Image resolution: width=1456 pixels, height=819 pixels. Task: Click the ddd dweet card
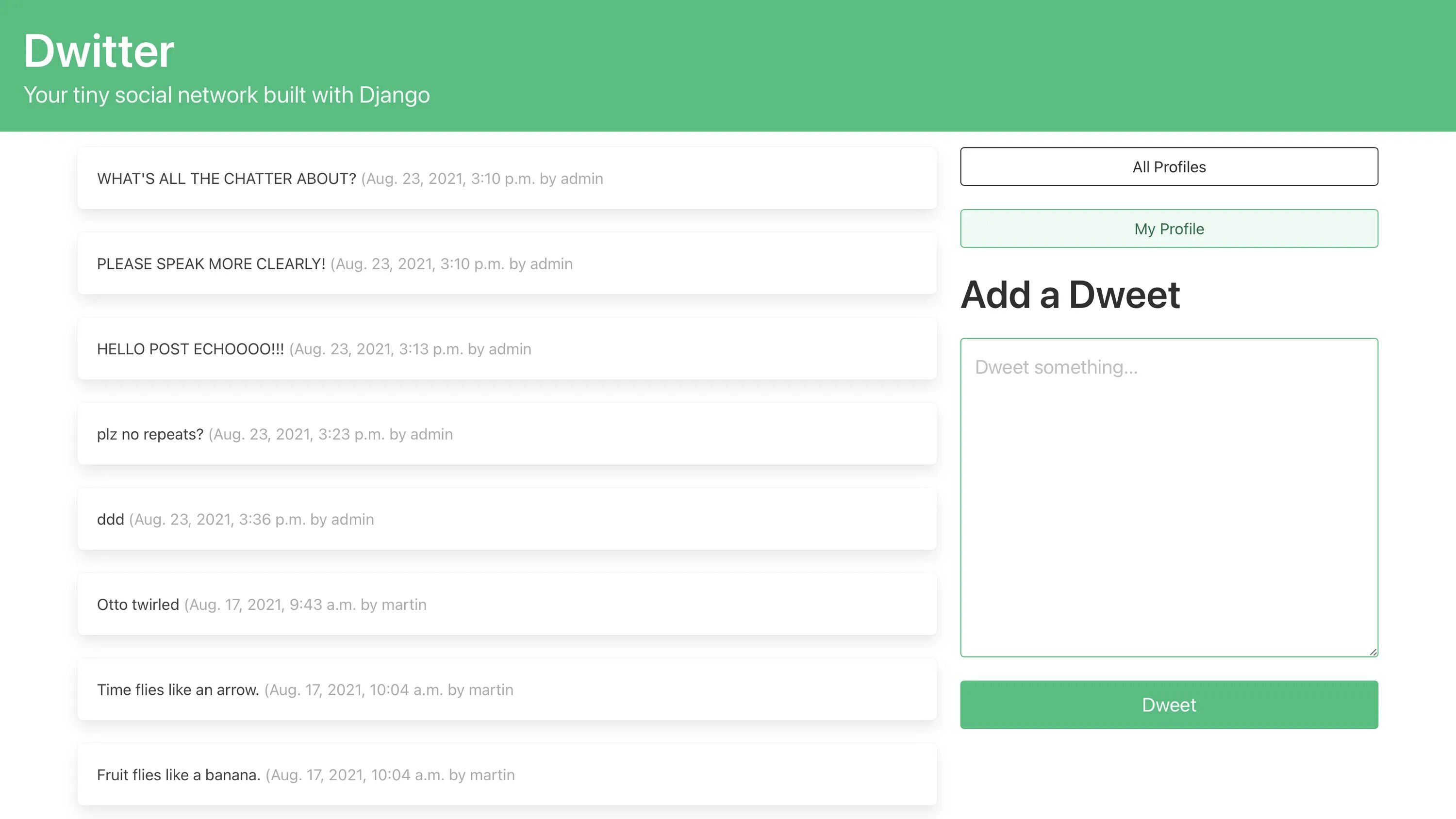[507, 519]
